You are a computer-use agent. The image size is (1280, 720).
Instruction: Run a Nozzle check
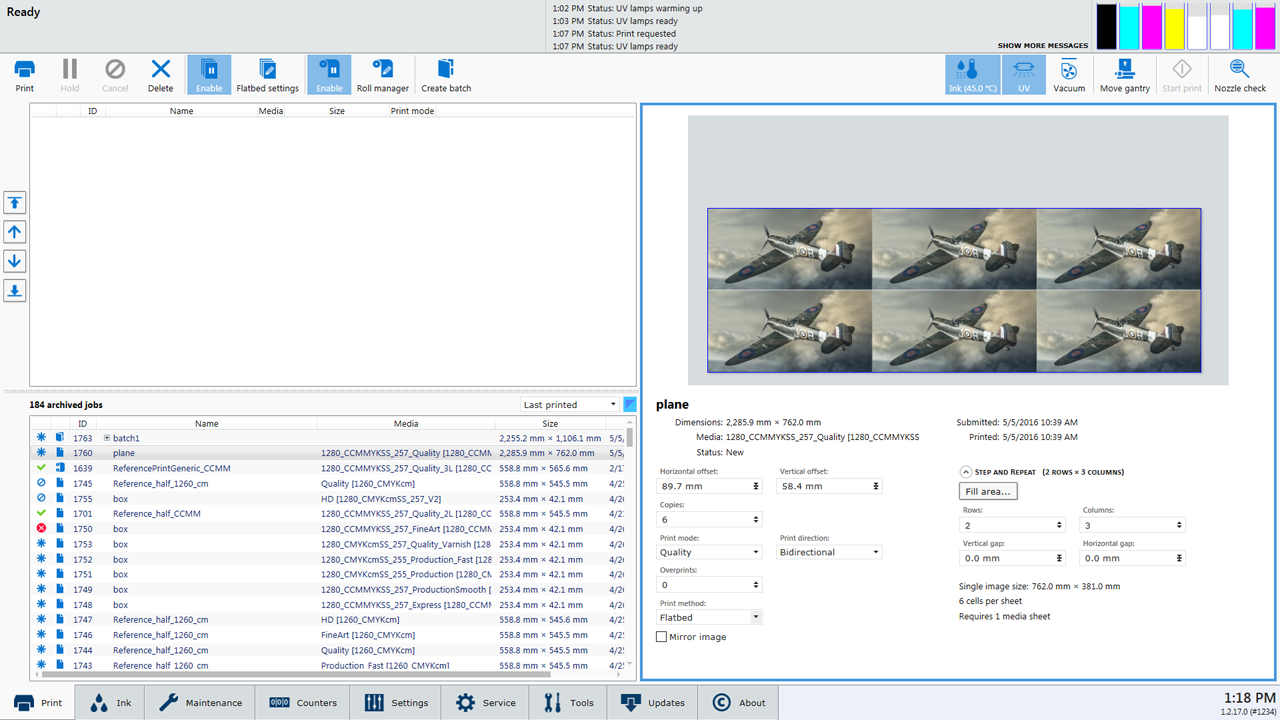click(x=1240, y=75)
